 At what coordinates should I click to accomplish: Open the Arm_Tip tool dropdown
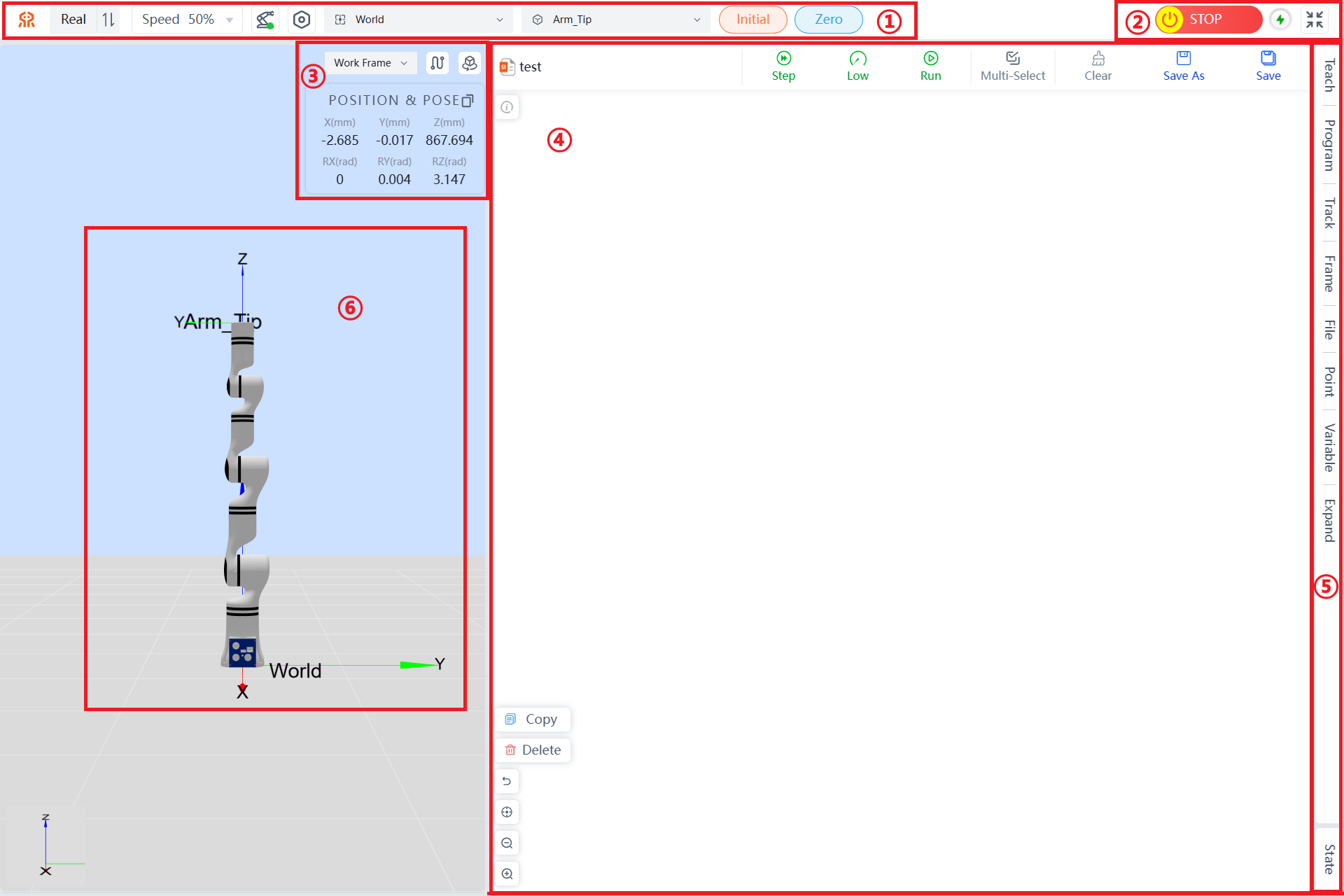click(x=616, y=20)
